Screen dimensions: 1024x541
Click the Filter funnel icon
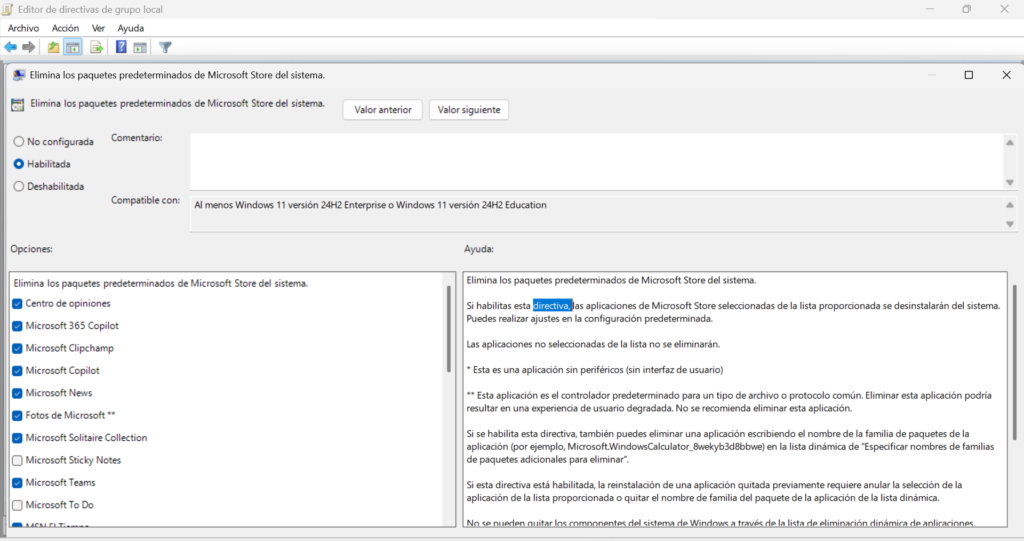[165, 47]
